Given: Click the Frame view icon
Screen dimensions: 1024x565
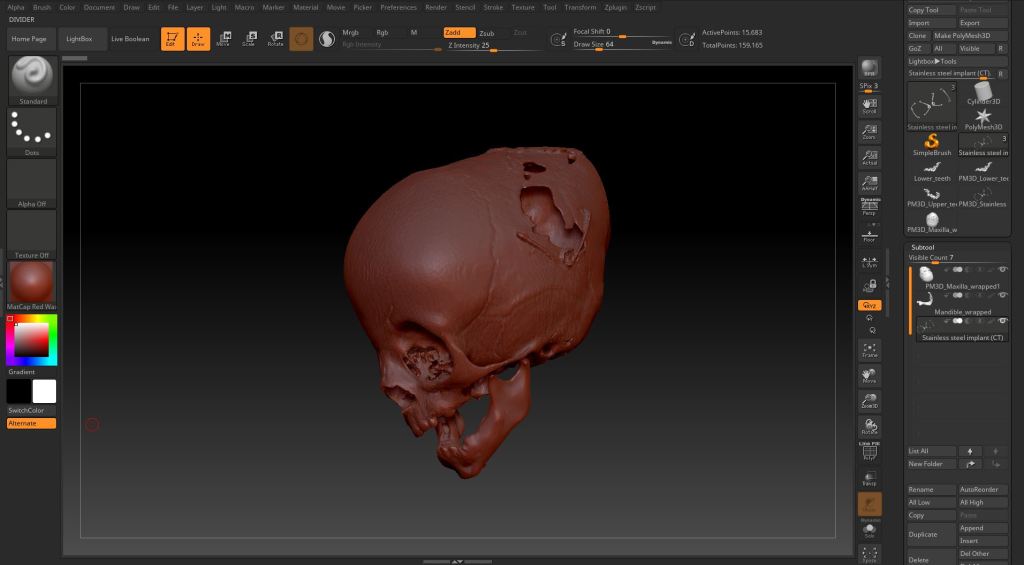Looking at the screenshot, I should click(x=869, y=349).
